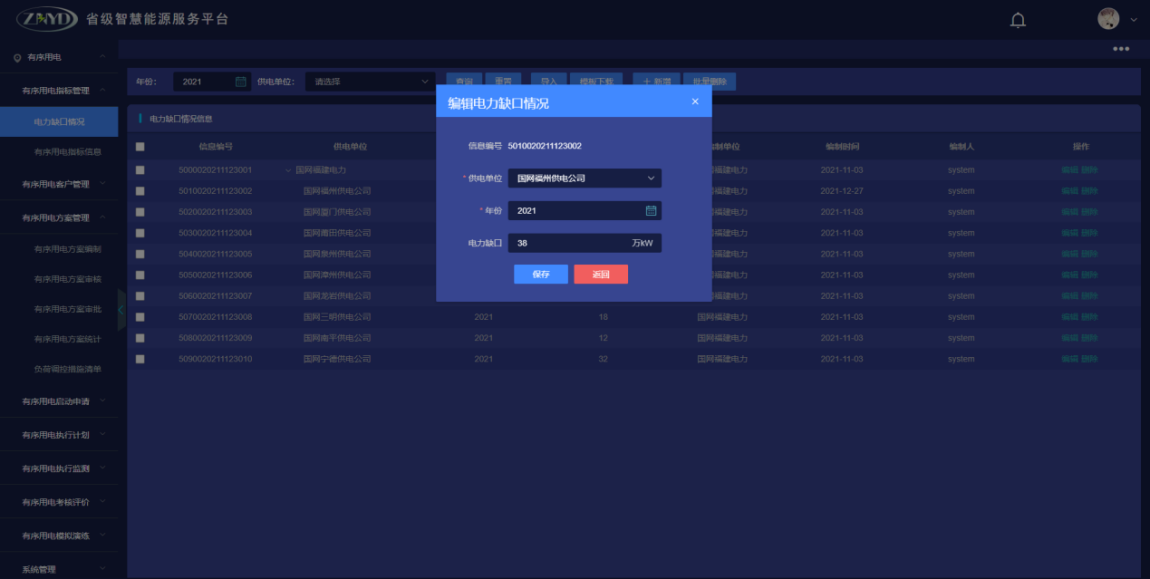Click the 保存 button in dialog
Screen dimensions: 1150x579
click(541, 274)
